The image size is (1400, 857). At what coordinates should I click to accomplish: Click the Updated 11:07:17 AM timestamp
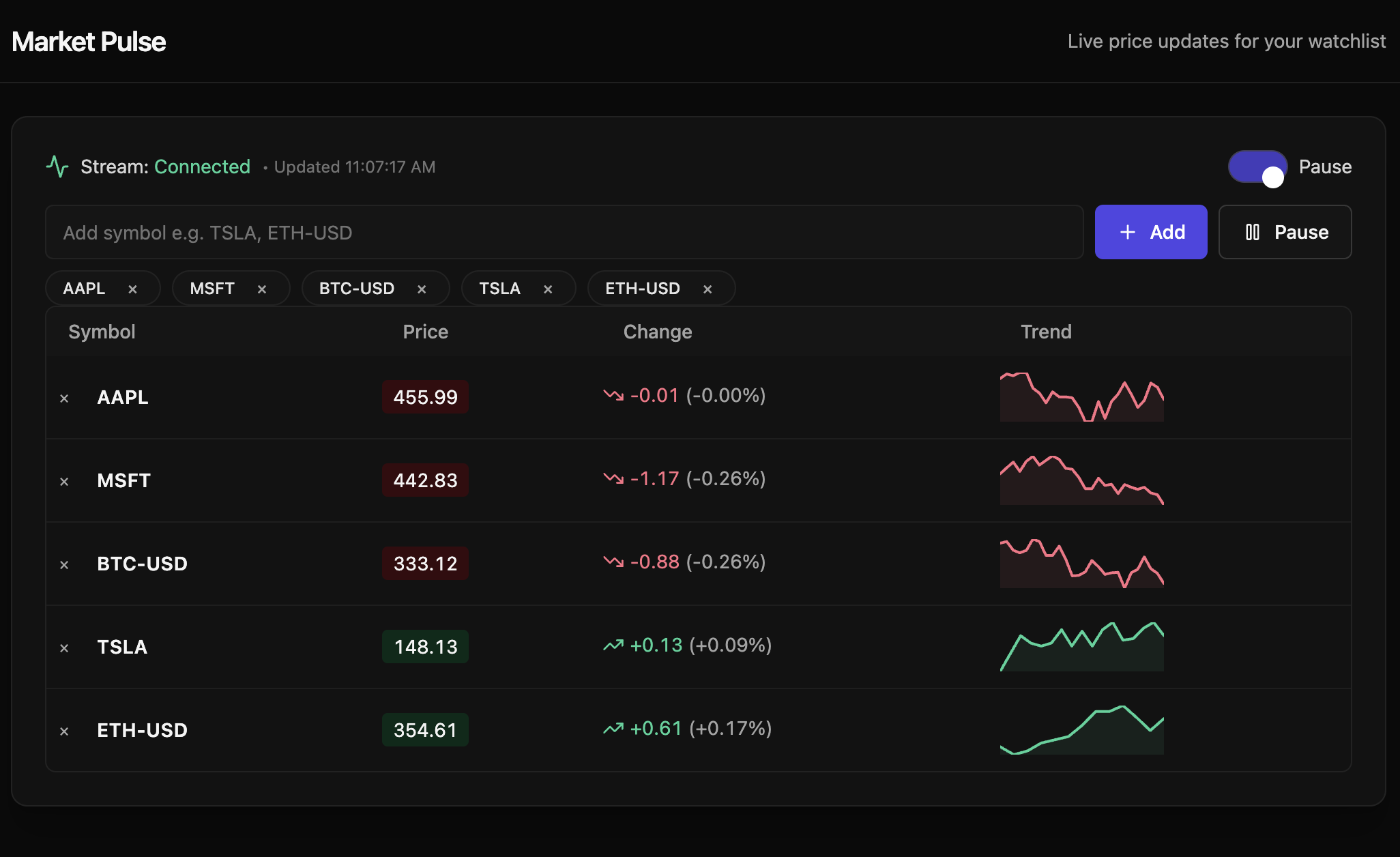click(x=355, y=167)
